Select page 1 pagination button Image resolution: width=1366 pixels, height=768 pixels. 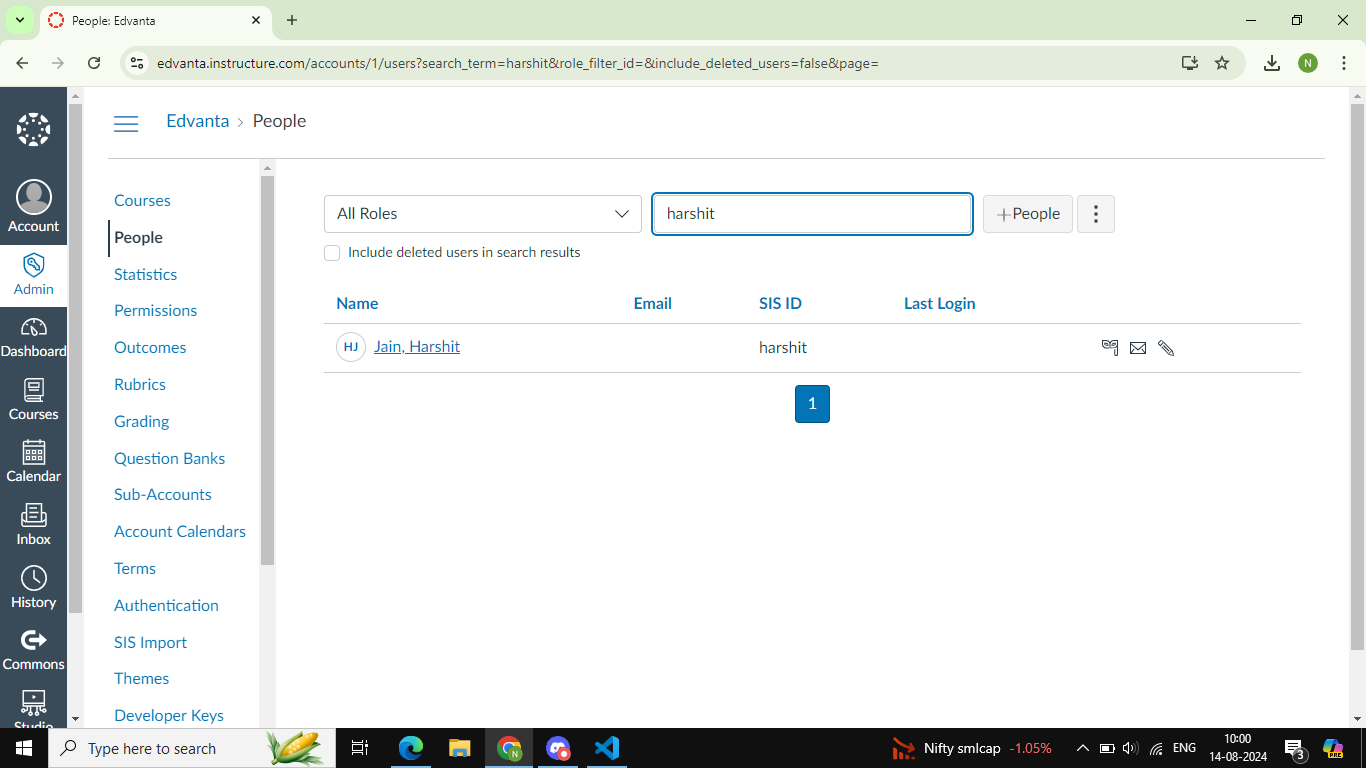tap(812, 404)
